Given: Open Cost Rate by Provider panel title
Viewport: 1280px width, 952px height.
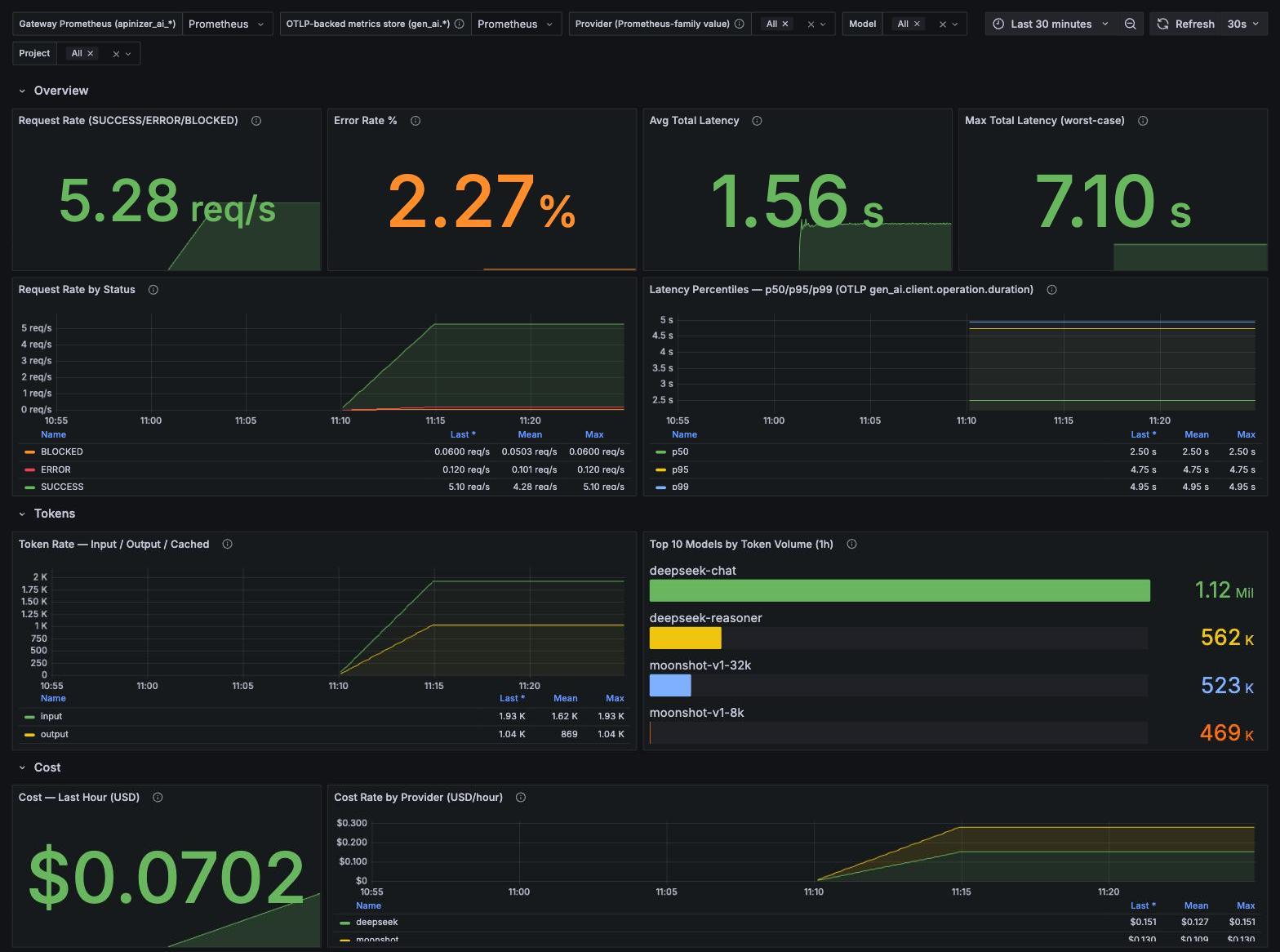Looking at the screenshot, I should click(418, 798).
